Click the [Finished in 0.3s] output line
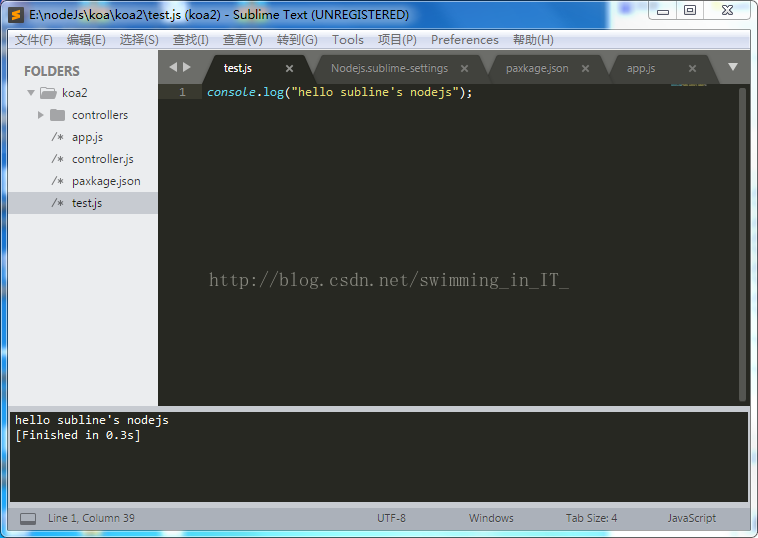Viewport: 758px width, 538px height. point(78,435)
